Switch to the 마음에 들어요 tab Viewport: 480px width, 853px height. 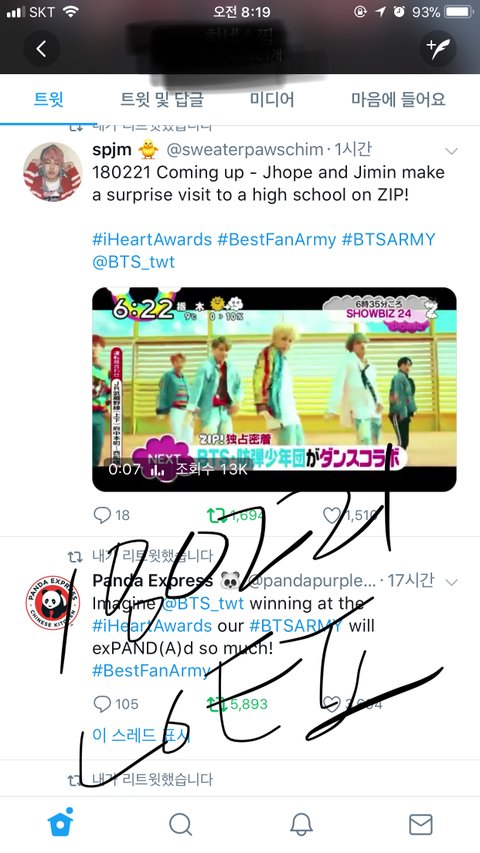pyautogui.click(x=398, y=99)
